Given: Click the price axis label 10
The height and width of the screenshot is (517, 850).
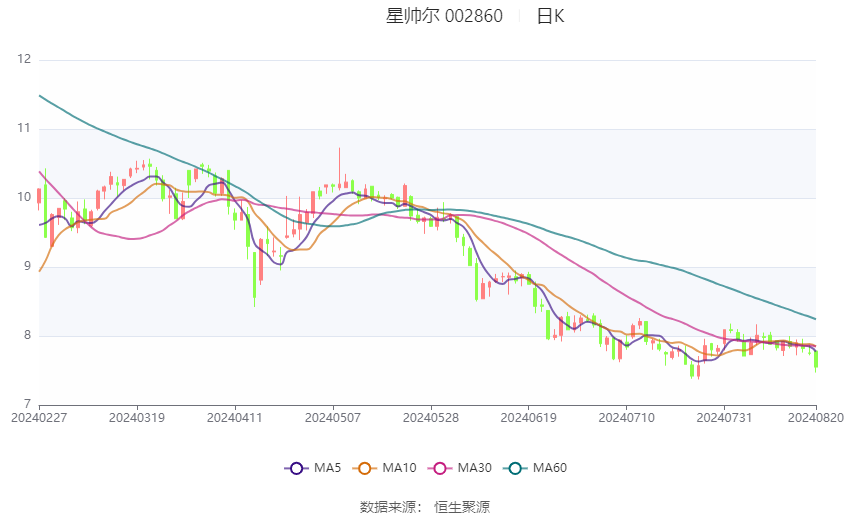Looking at the screenshot, I should 24,197.
